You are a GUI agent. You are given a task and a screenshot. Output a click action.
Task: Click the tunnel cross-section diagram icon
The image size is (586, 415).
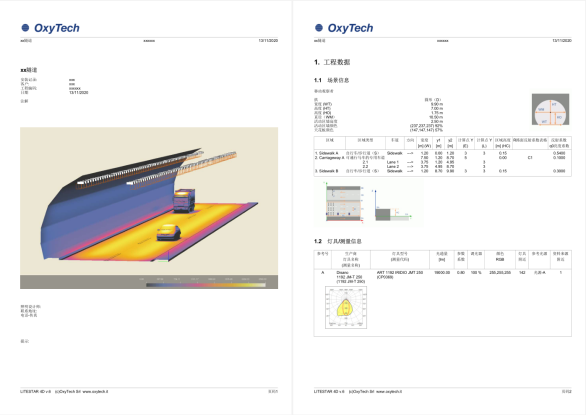click(x=550, y=110)
